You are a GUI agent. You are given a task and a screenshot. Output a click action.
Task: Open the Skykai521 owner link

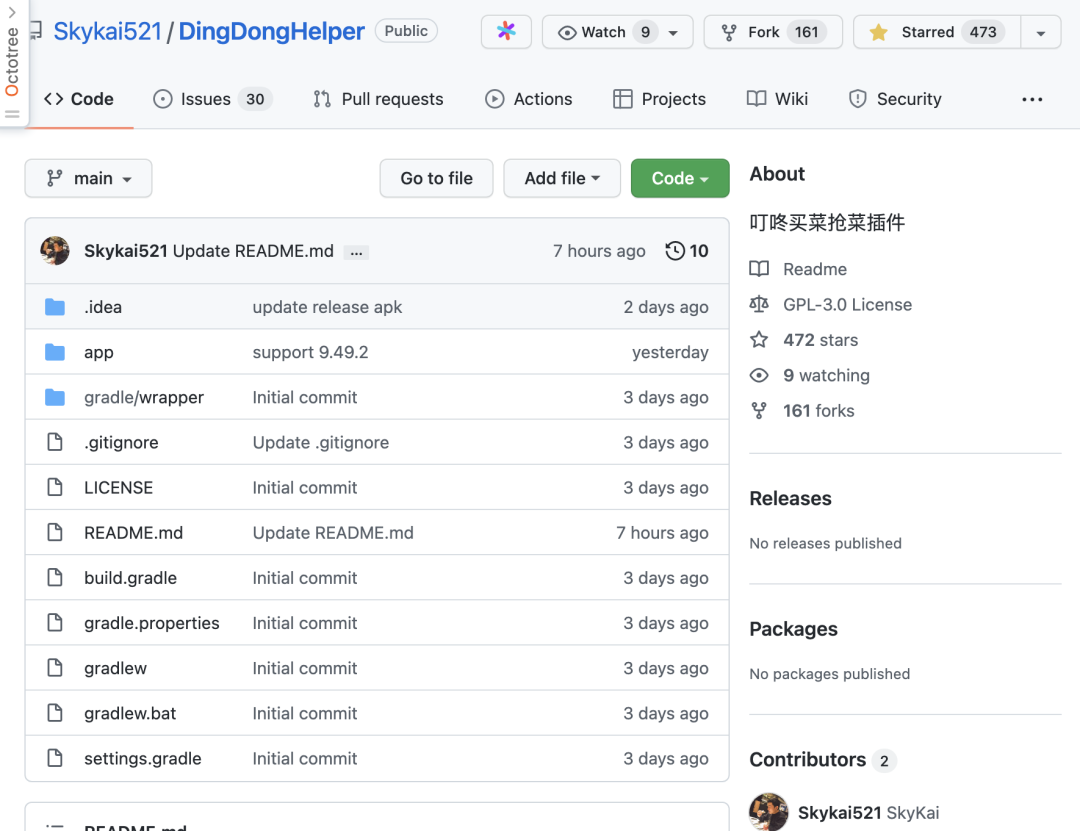[107, 31]
